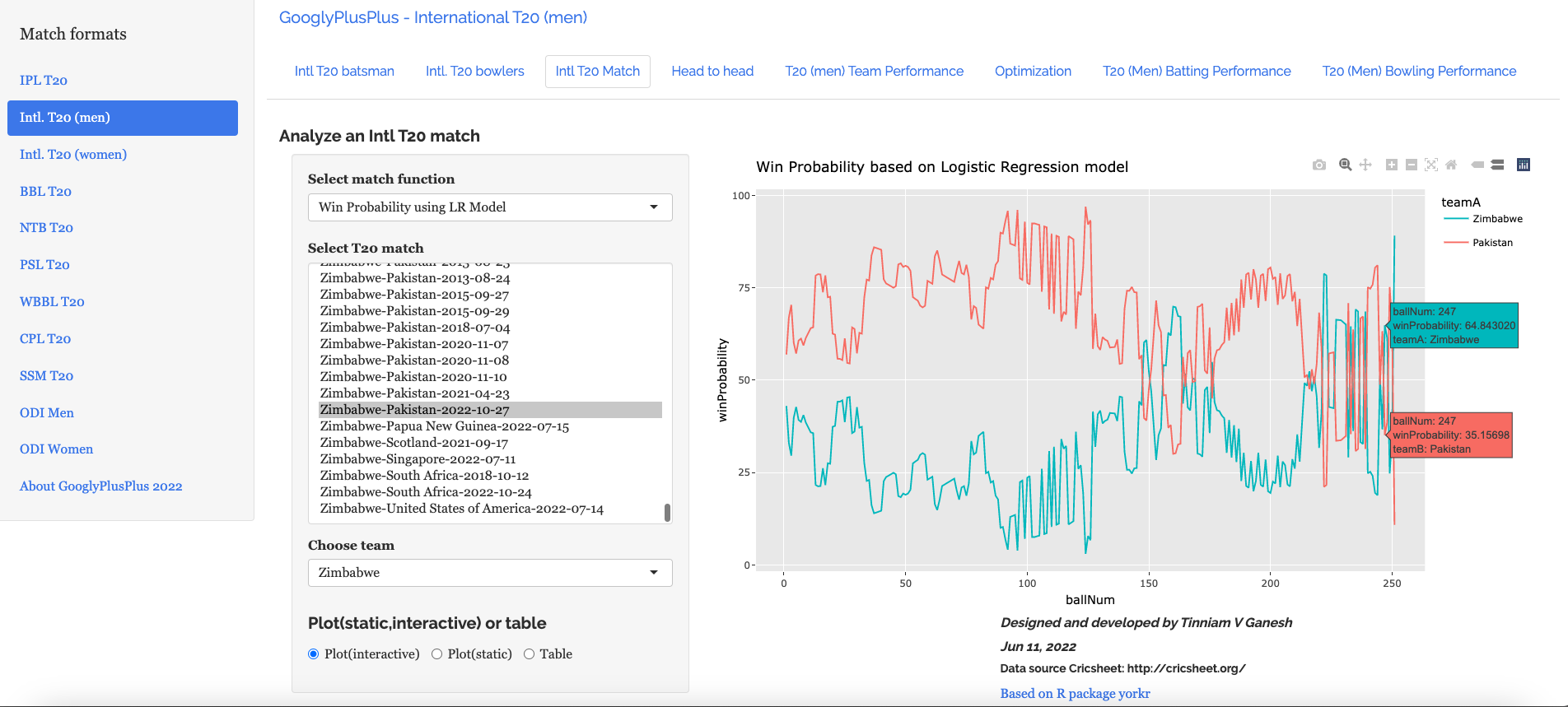Image resolution: width=1568 pixels, height=707 pixels.
Task: Open the match function dropdown
Action: pyautogui.click(x=490, y=207)
